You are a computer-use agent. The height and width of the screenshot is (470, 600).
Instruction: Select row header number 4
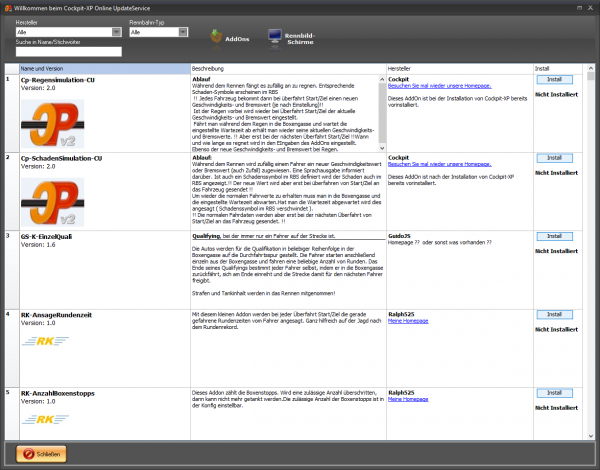pyautogui.click(x=12, y=348)
